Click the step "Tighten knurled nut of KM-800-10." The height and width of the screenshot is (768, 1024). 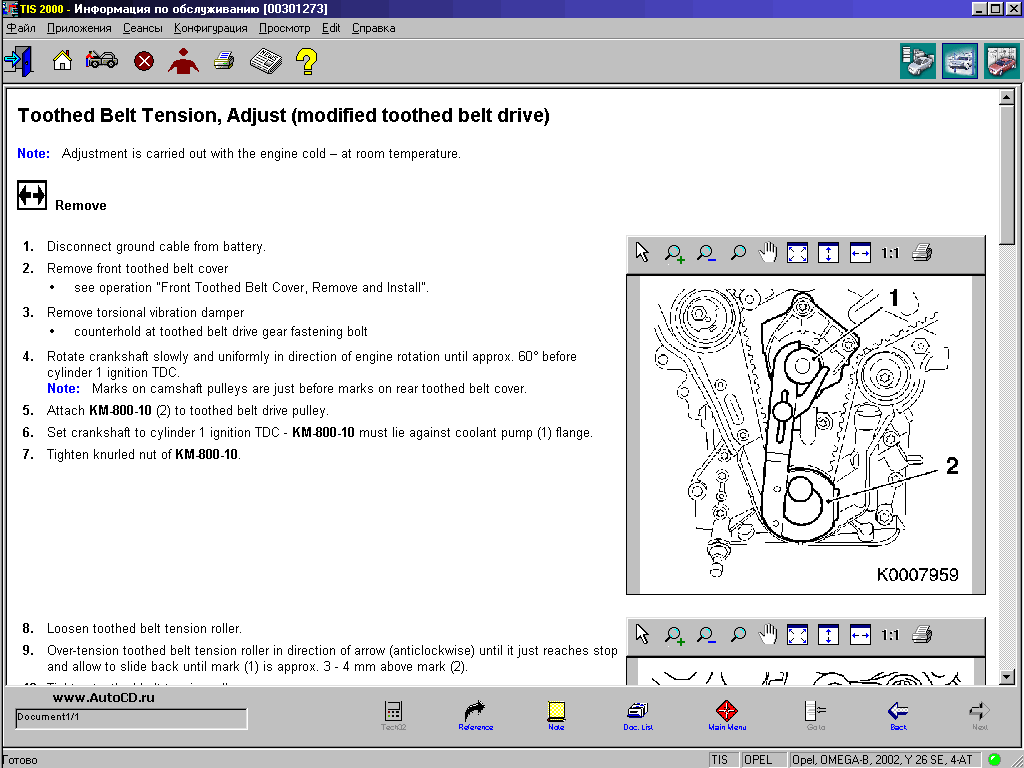(144, 455)
